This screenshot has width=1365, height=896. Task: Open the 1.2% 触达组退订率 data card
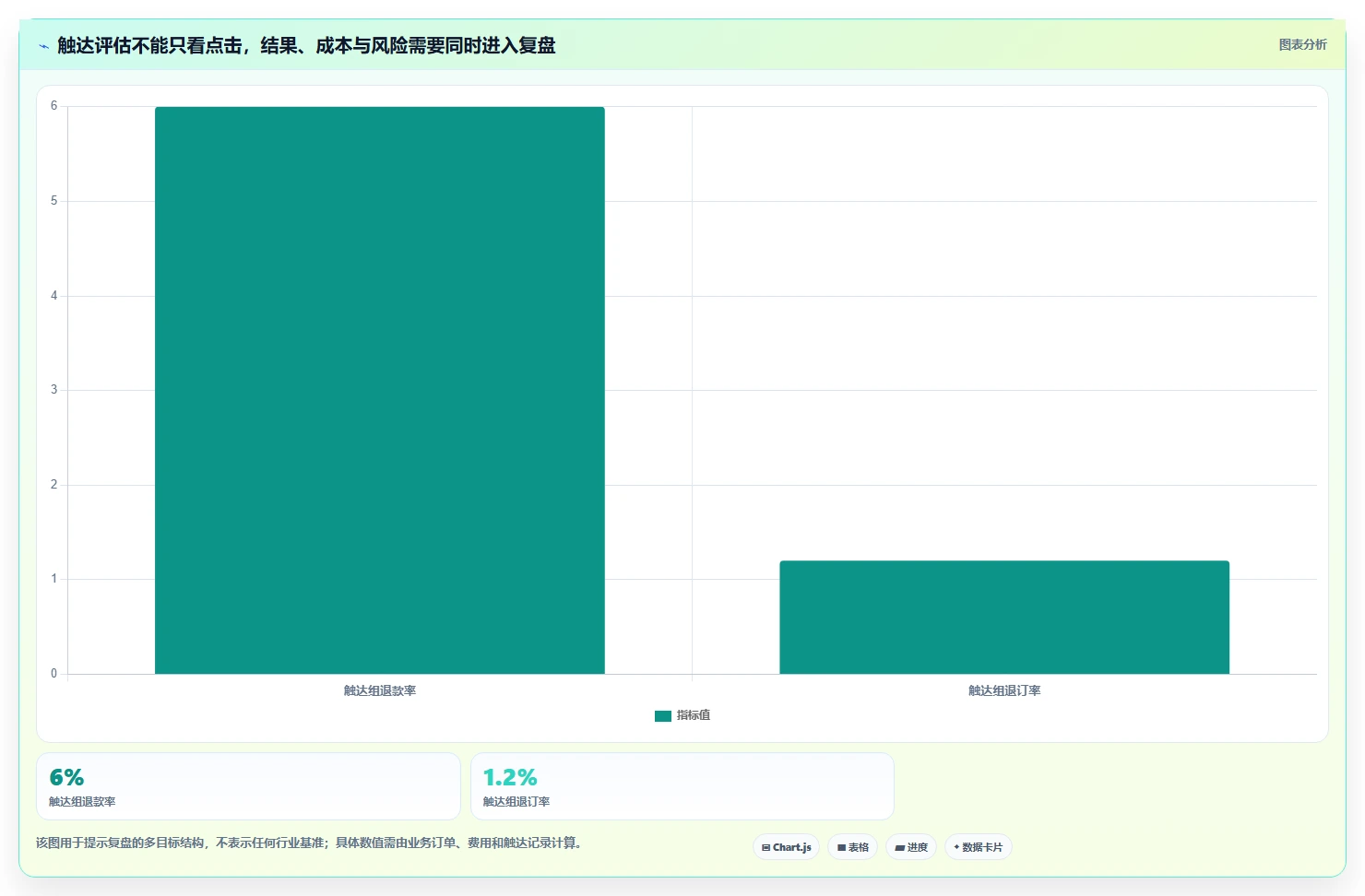coord(682,786)
